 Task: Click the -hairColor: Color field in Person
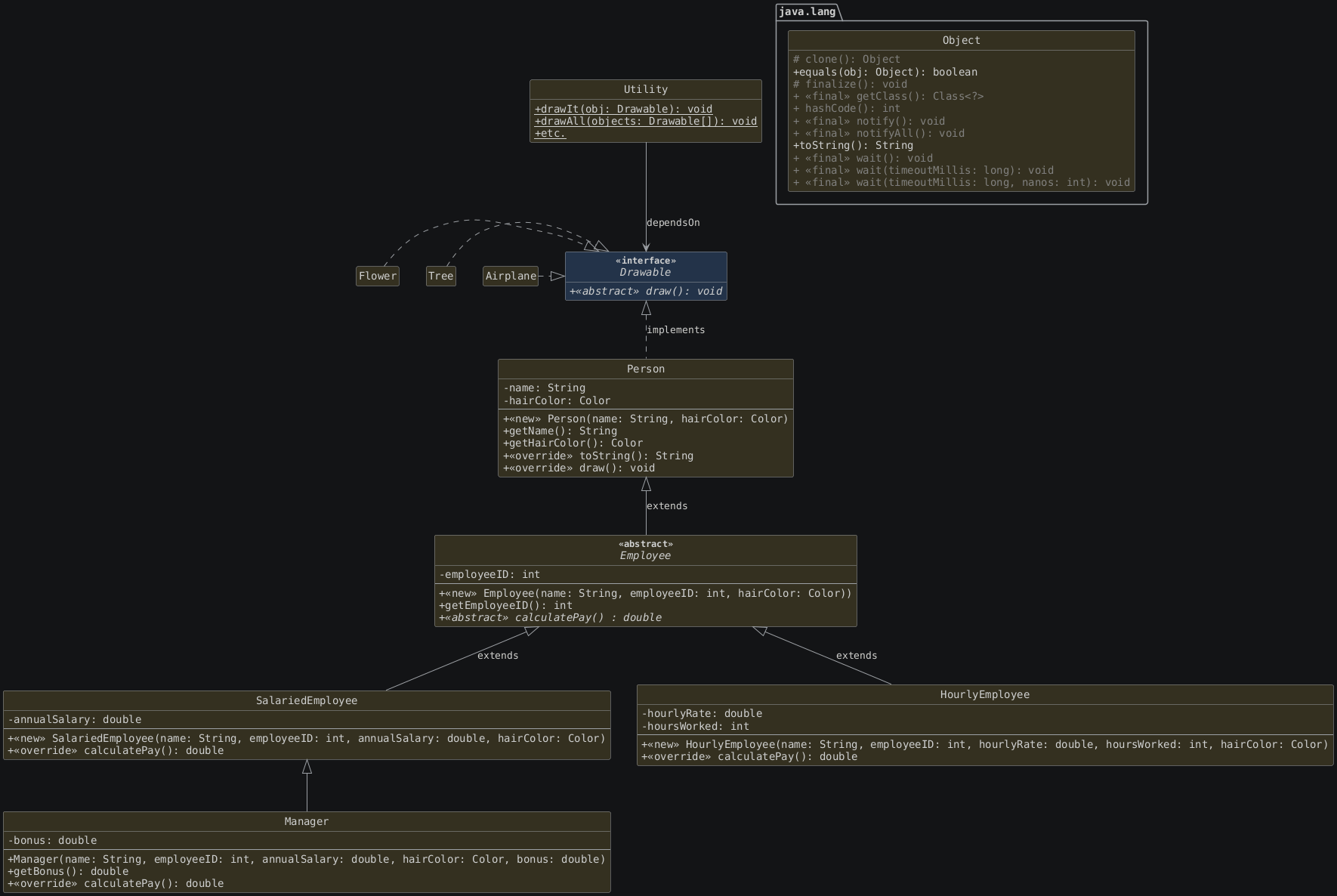(557, 400)
